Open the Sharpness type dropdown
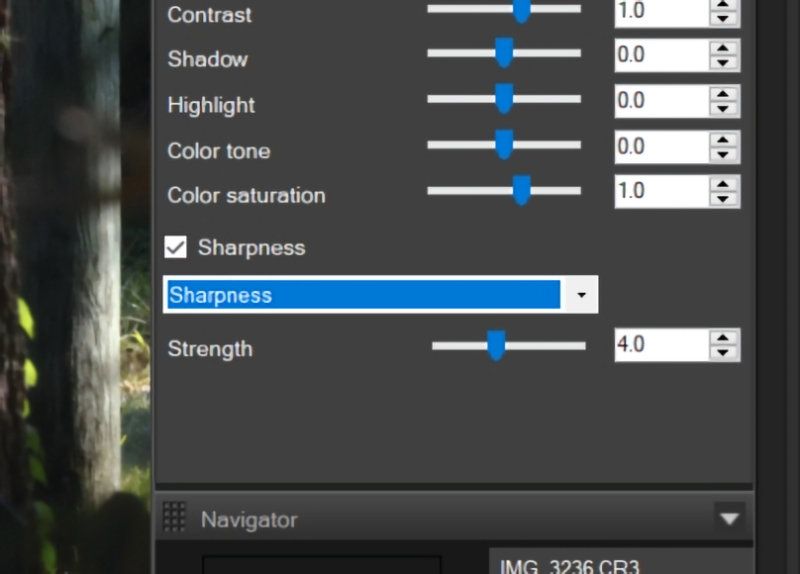800x574 pixels. [x=581, y=295]
